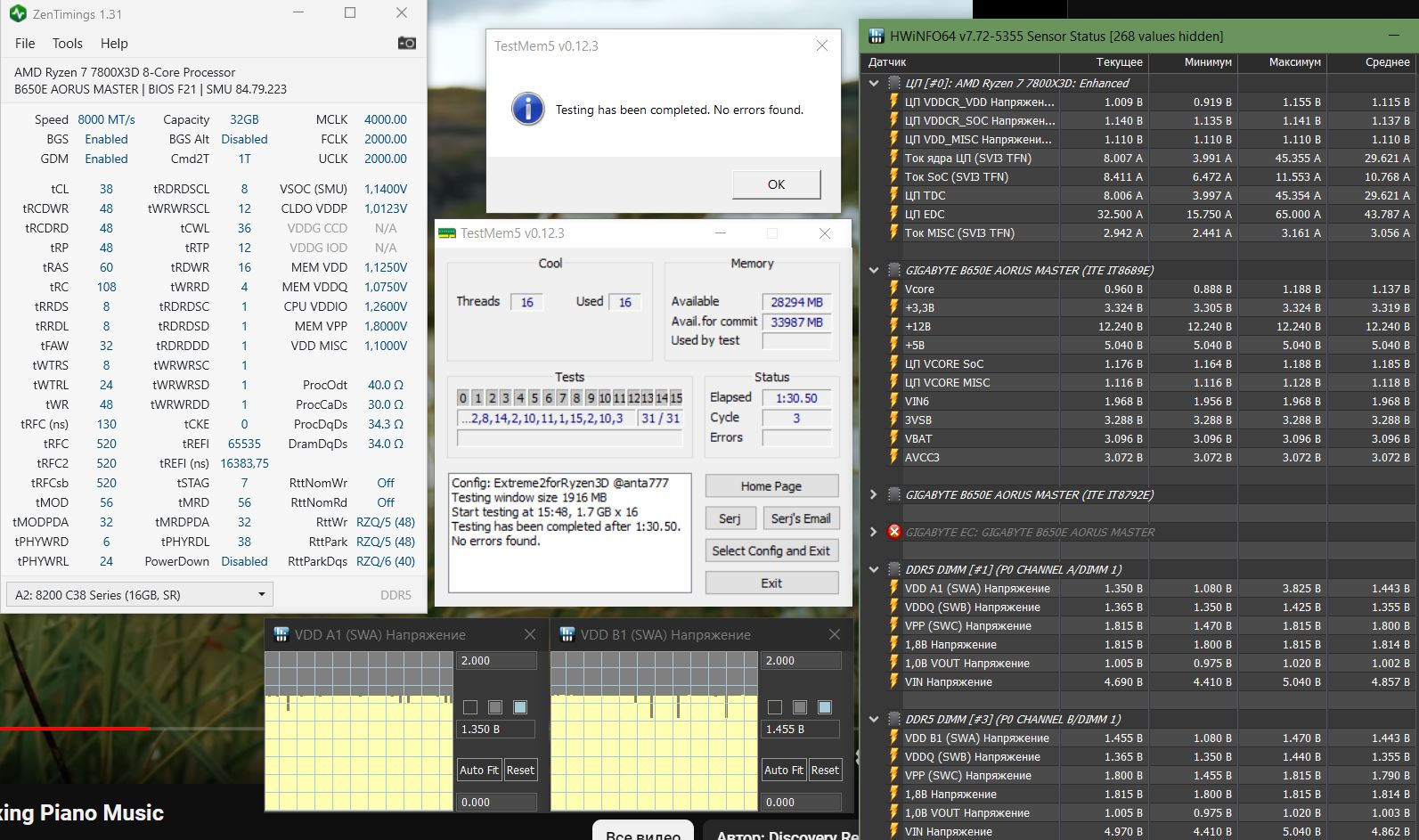The width and height of the screenshot is (1419, 840).
Task: Expand the GIGABYTE ITE IT8792E sensor group
Action: (x=874, y=494)
